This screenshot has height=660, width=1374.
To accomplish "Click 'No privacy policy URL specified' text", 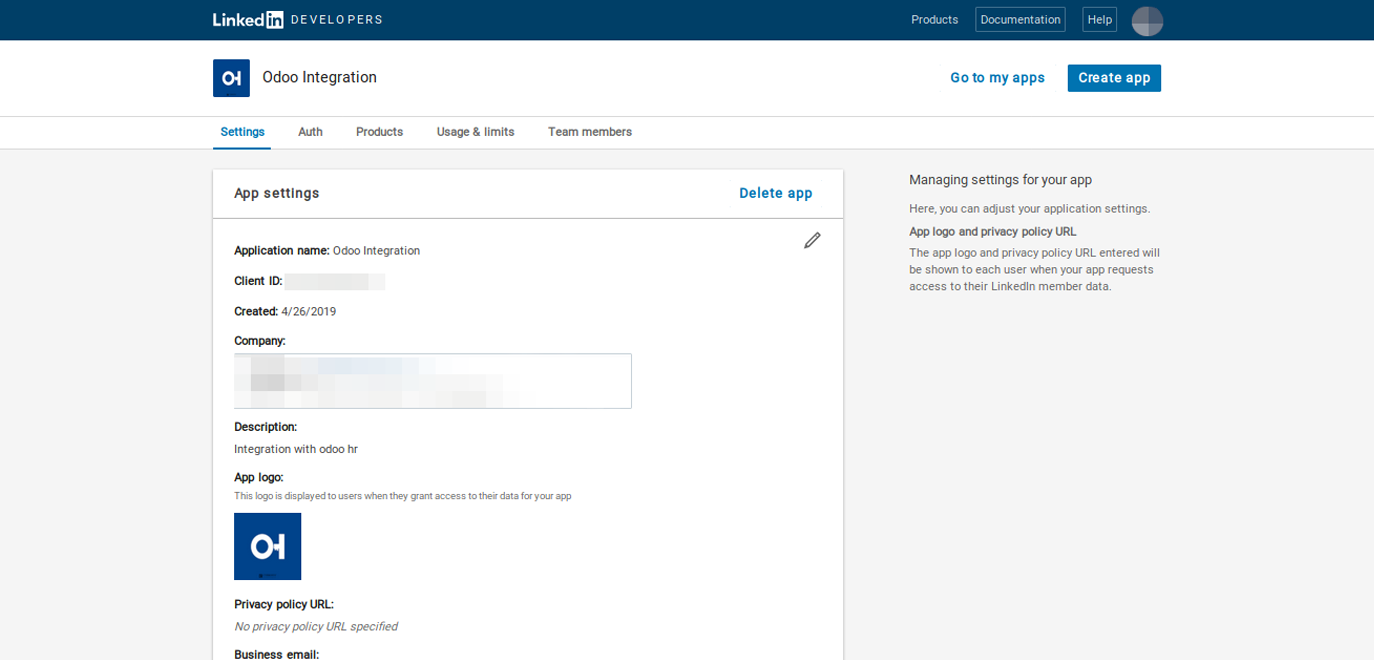I will (316, 627).
